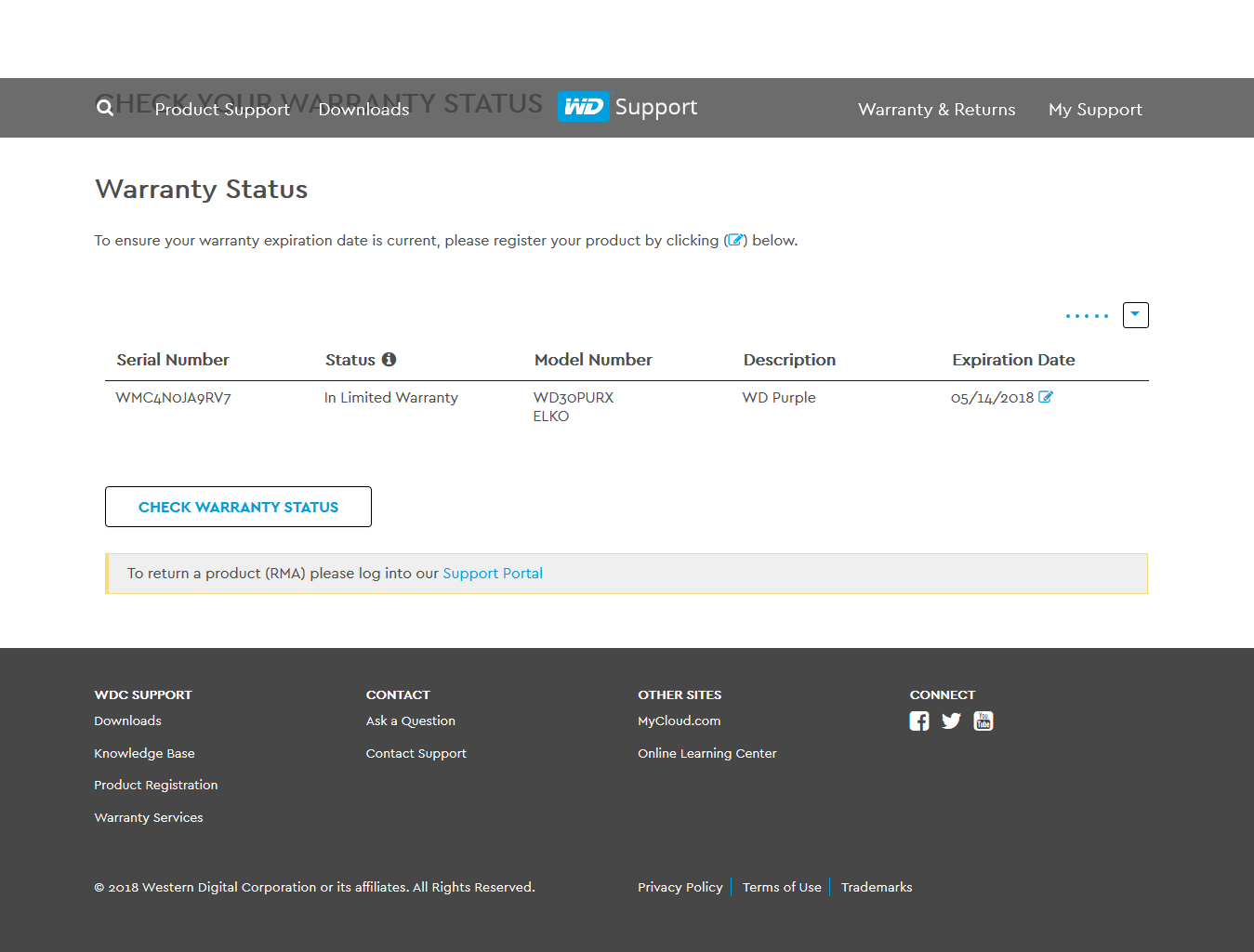Open Warranty Services footer link
The height and width of the screenshot is (952, 1254).
pos(149,817)
